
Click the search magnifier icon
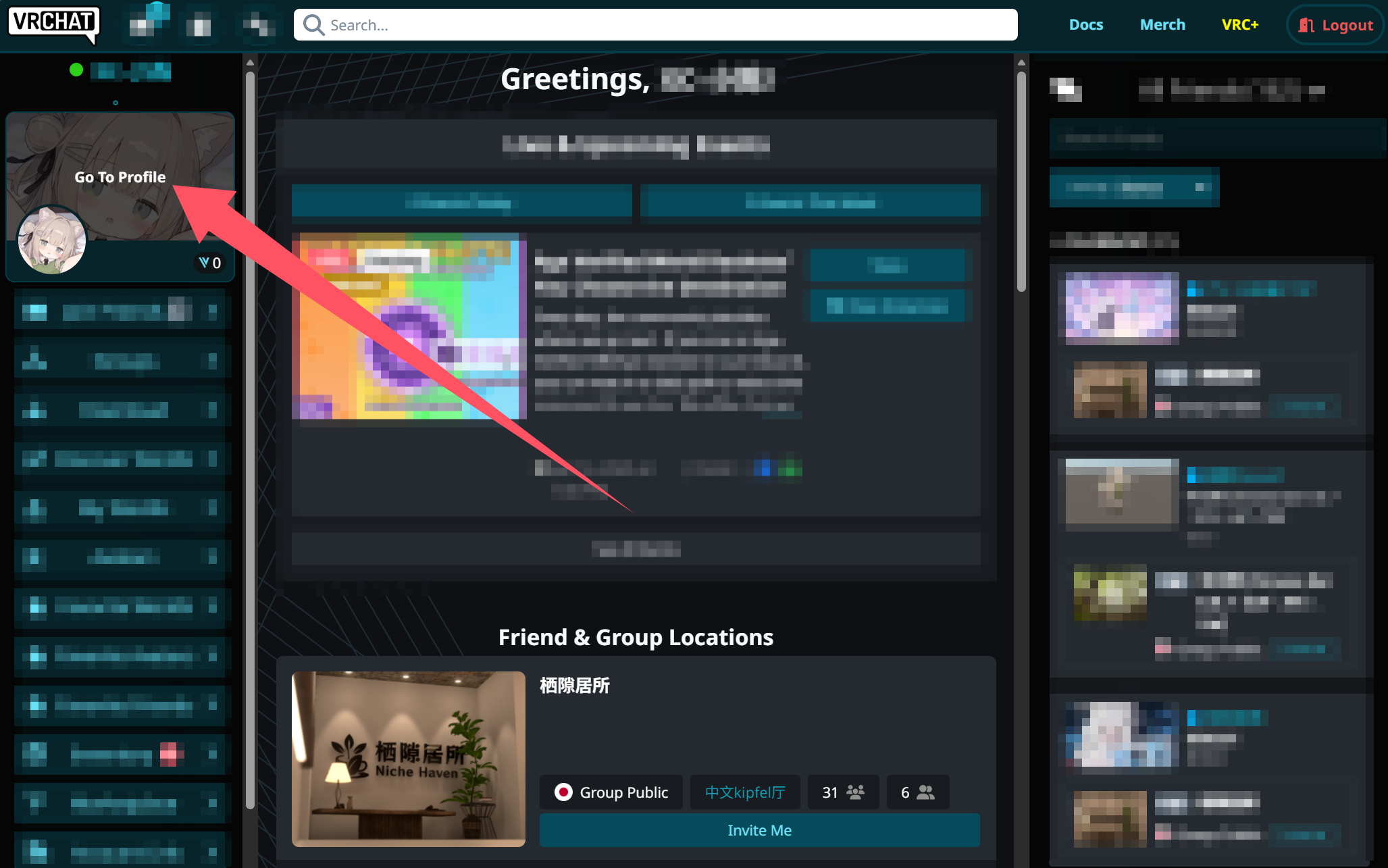(313, 25)
